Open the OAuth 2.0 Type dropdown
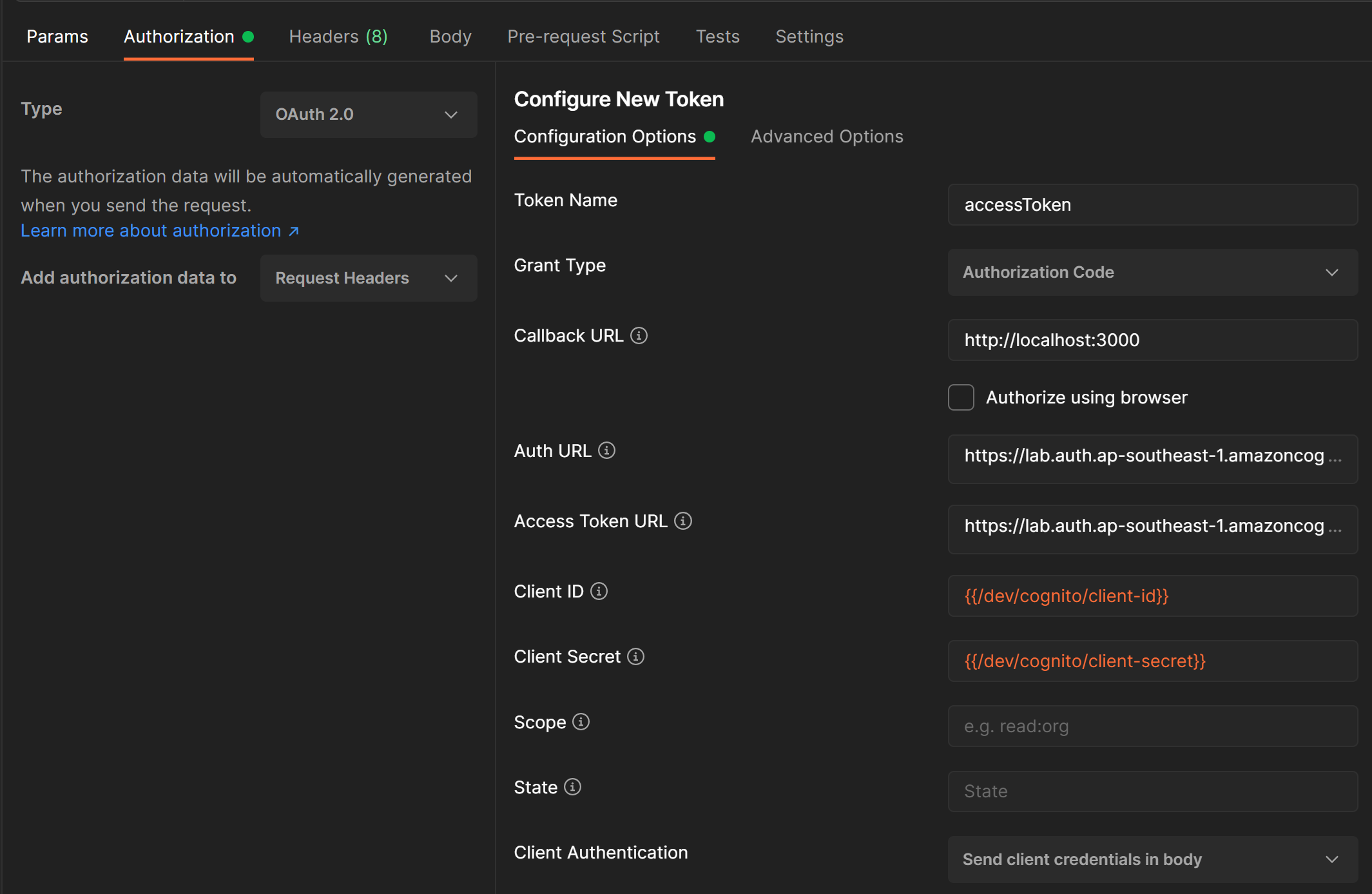The image size is (1372, 894). pos(369,115)
